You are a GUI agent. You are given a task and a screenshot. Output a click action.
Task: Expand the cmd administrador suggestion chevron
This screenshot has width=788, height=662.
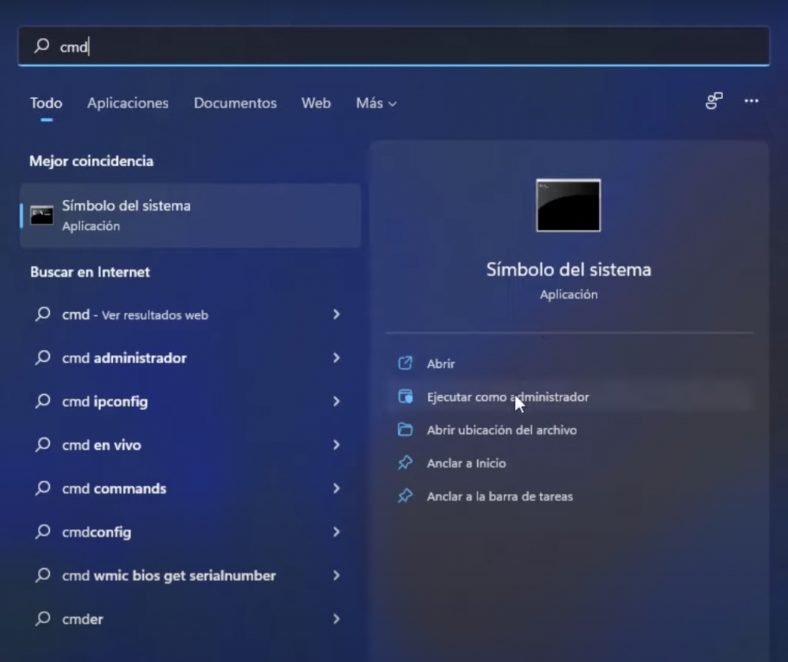pyautogui.click(x=336, y=358)
